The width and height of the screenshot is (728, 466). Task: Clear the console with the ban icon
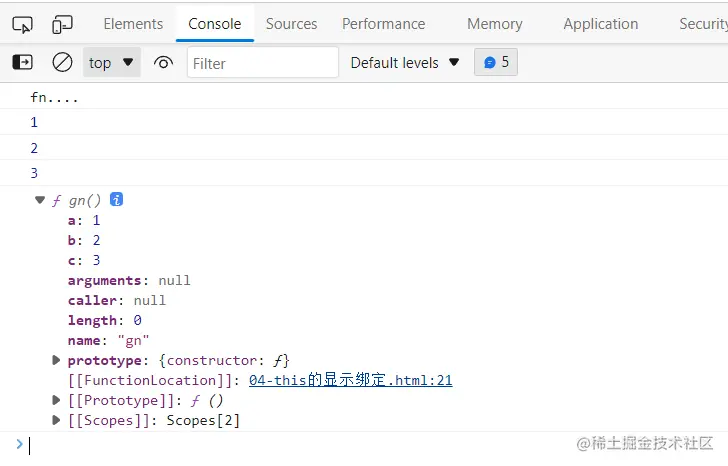coord(62,62)
